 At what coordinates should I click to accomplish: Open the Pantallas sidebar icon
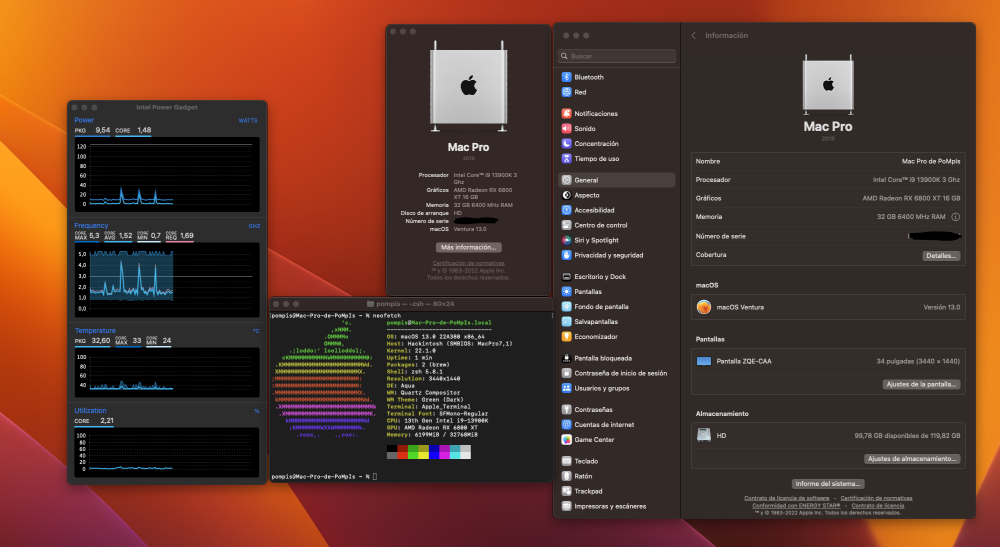(566, 291)
